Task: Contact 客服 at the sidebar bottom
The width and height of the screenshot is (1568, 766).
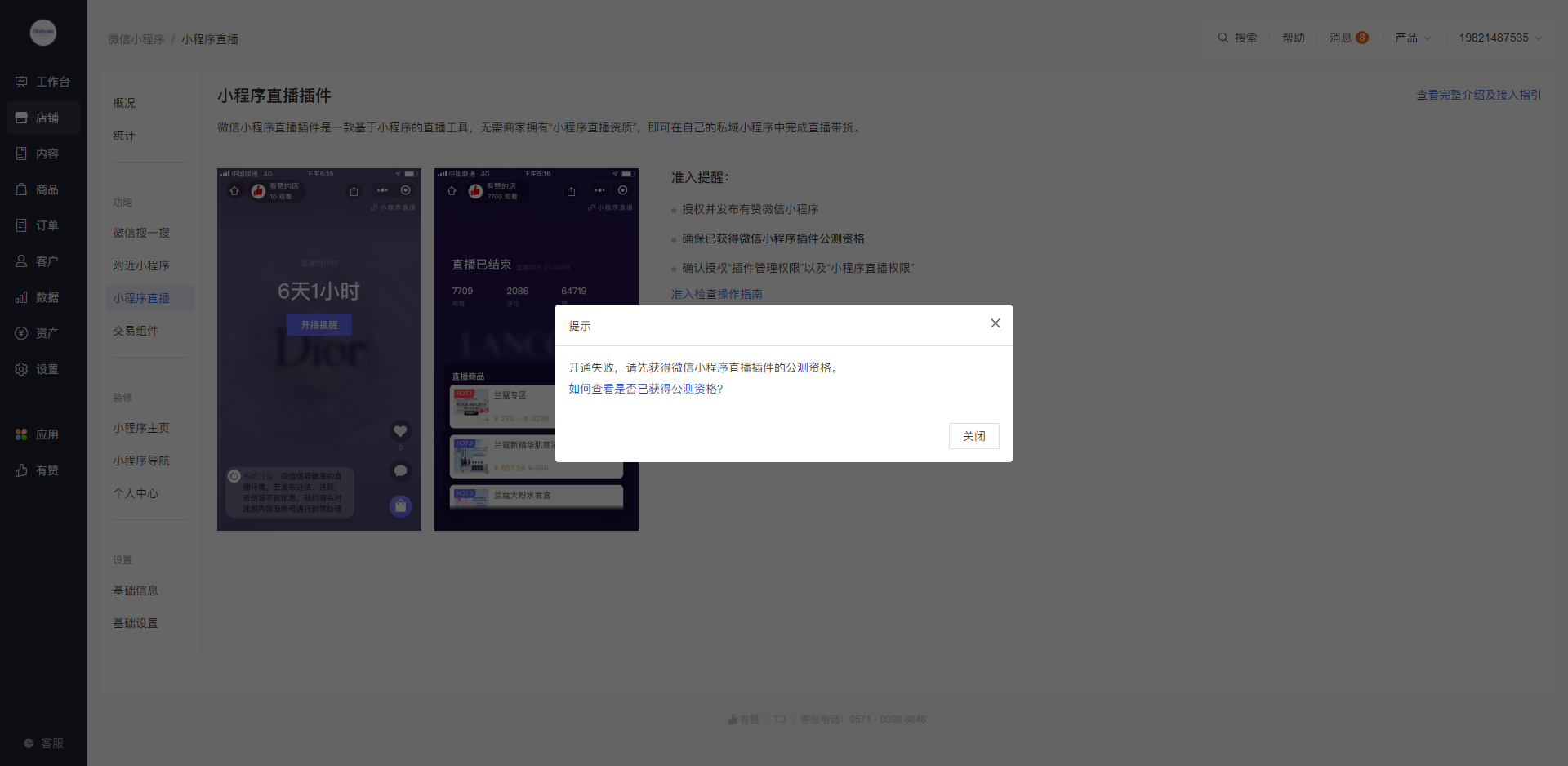Action: coord(43,743)
